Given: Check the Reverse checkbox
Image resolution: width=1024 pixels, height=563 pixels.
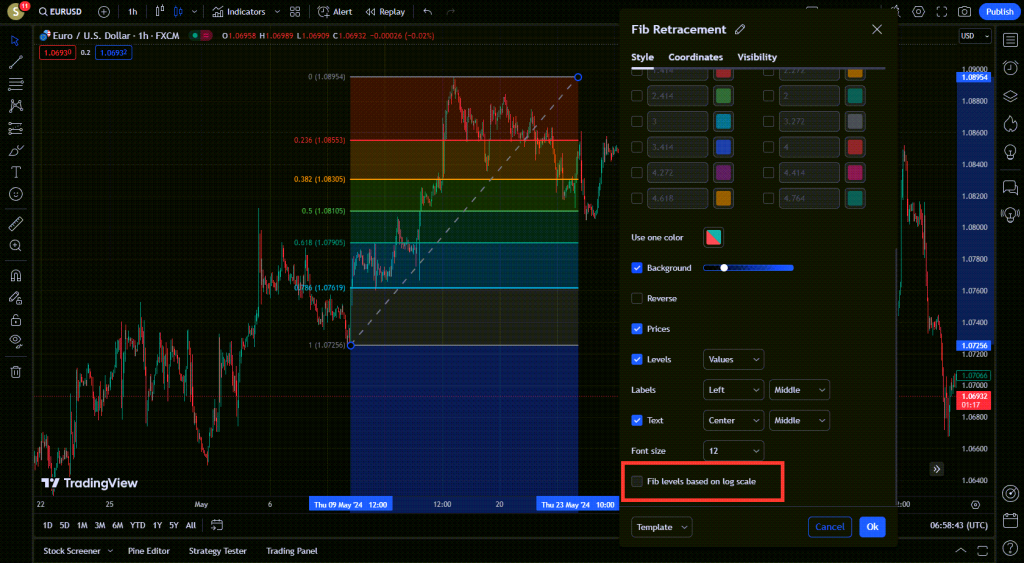Looking at the screenshot, I should 637,299.
